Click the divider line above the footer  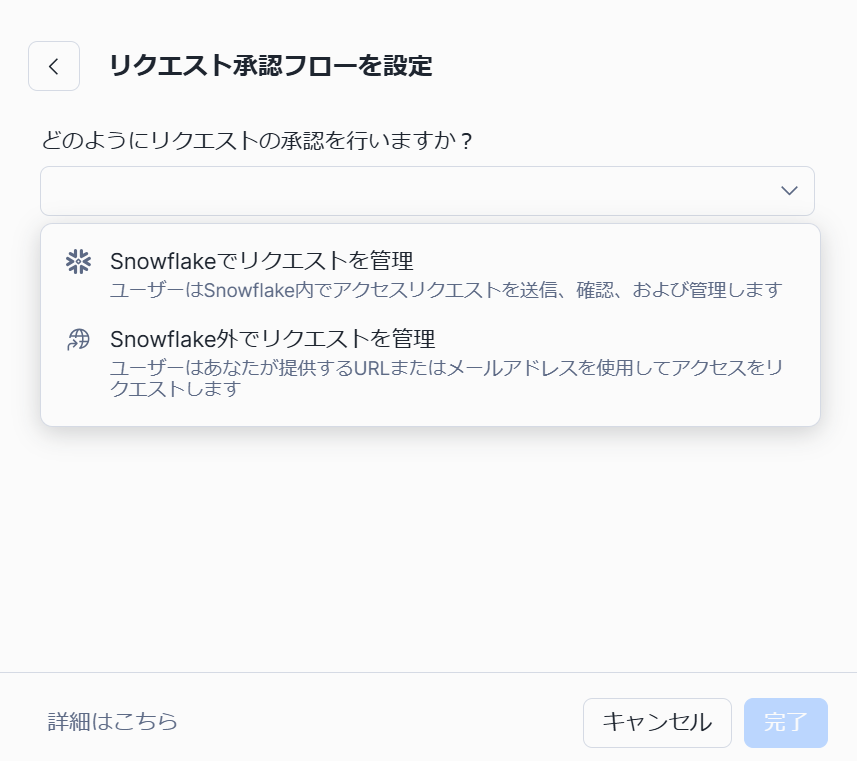click(x=428, y=673)
